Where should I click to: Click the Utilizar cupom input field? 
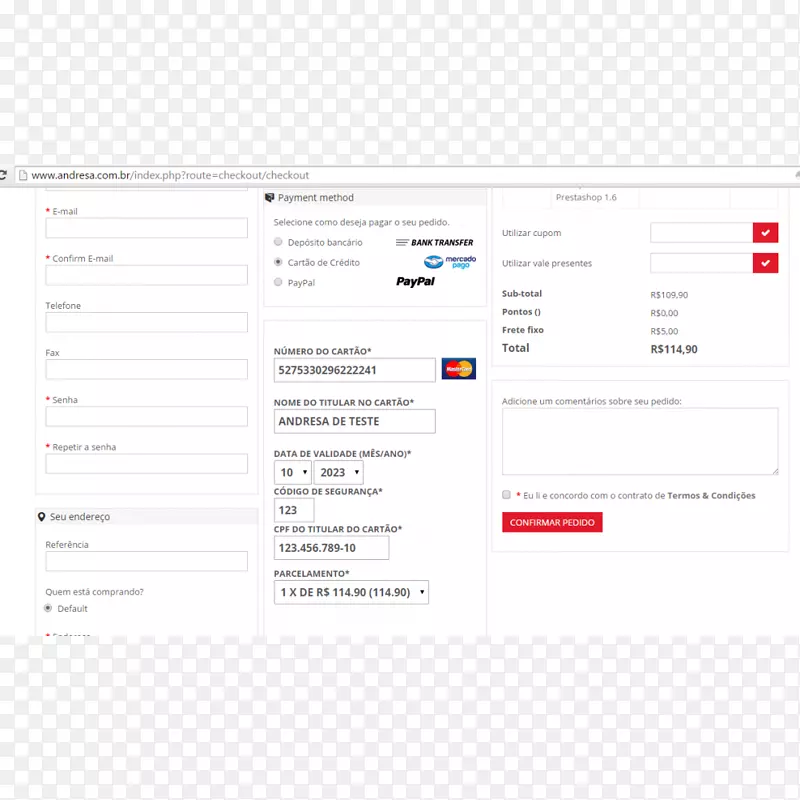tap(701, 233)
